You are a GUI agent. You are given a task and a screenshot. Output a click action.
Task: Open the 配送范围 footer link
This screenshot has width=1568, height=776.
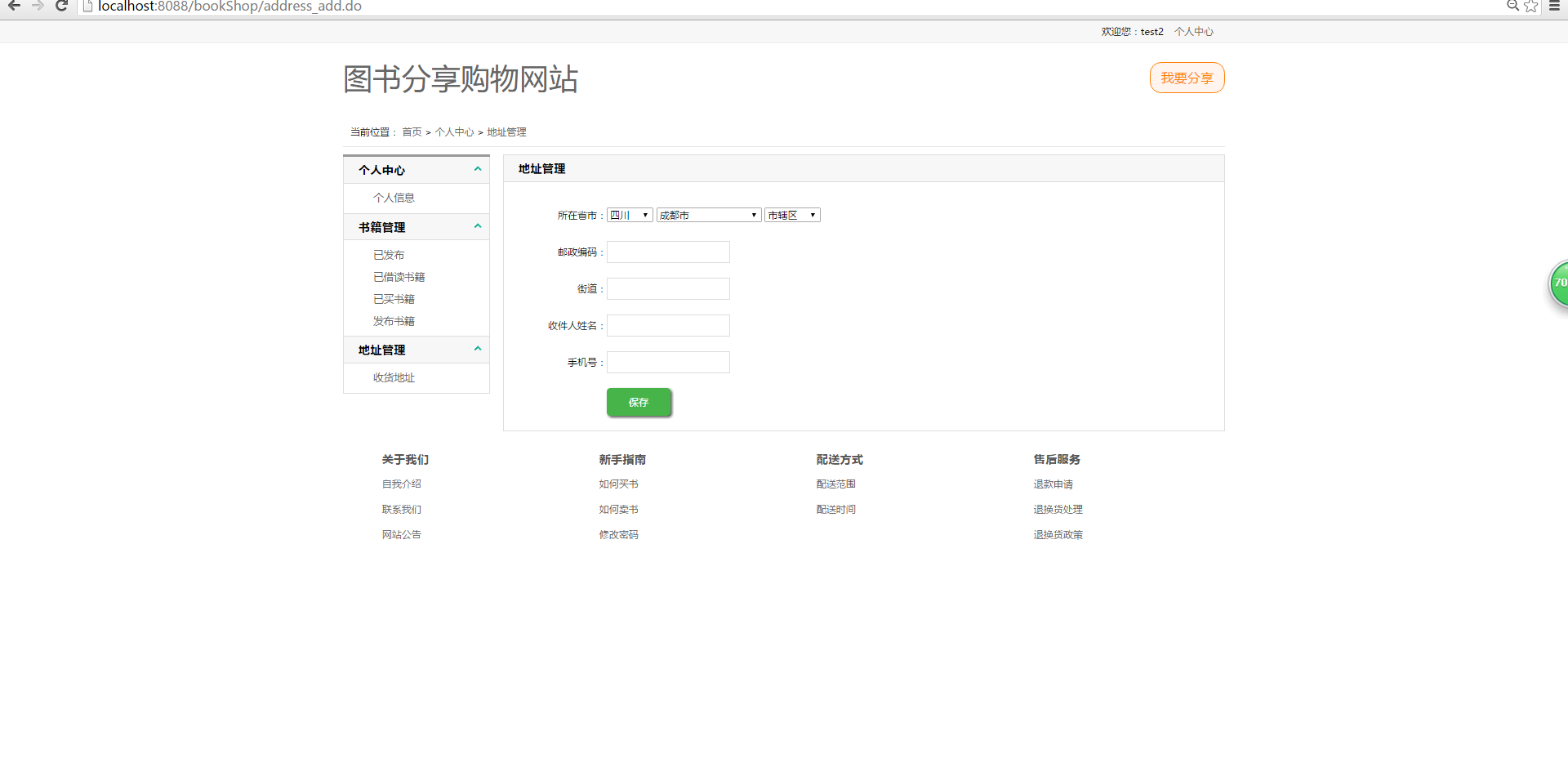click(835, 484)
